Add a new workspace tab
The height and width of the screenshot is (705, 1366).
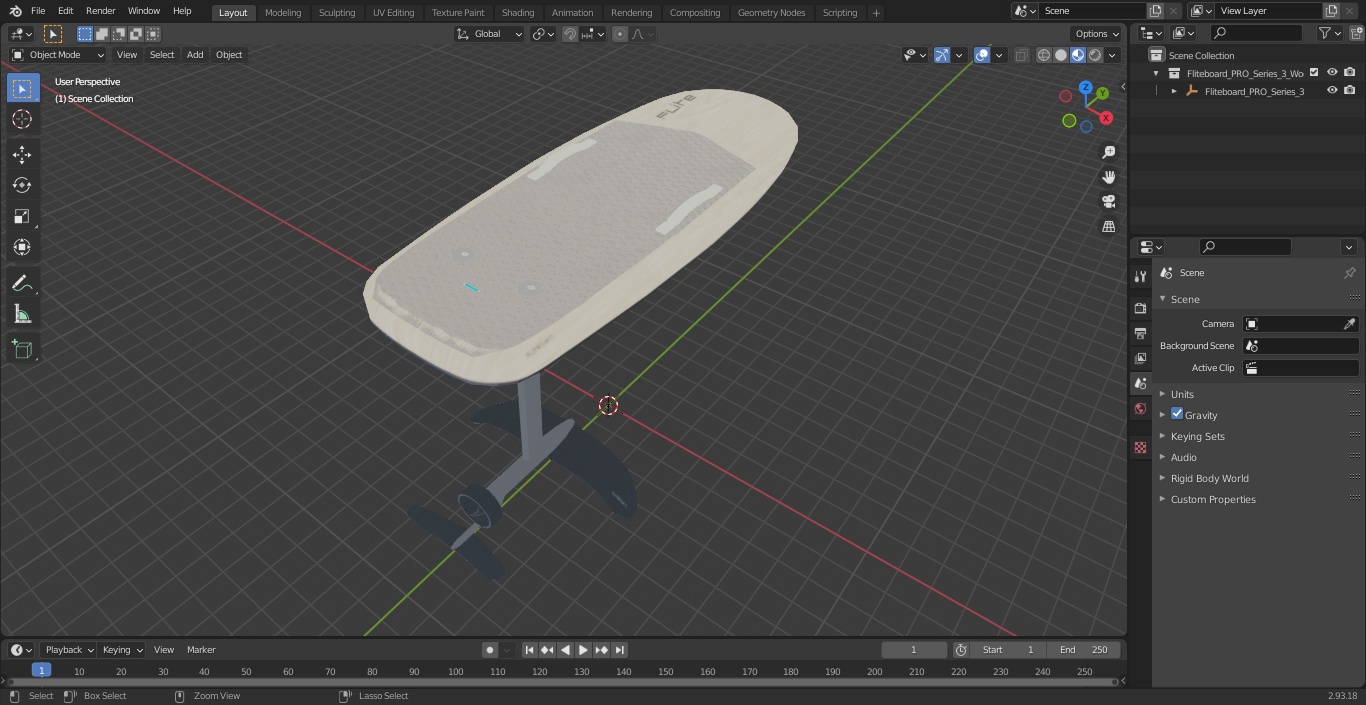[x=876, y=13]
